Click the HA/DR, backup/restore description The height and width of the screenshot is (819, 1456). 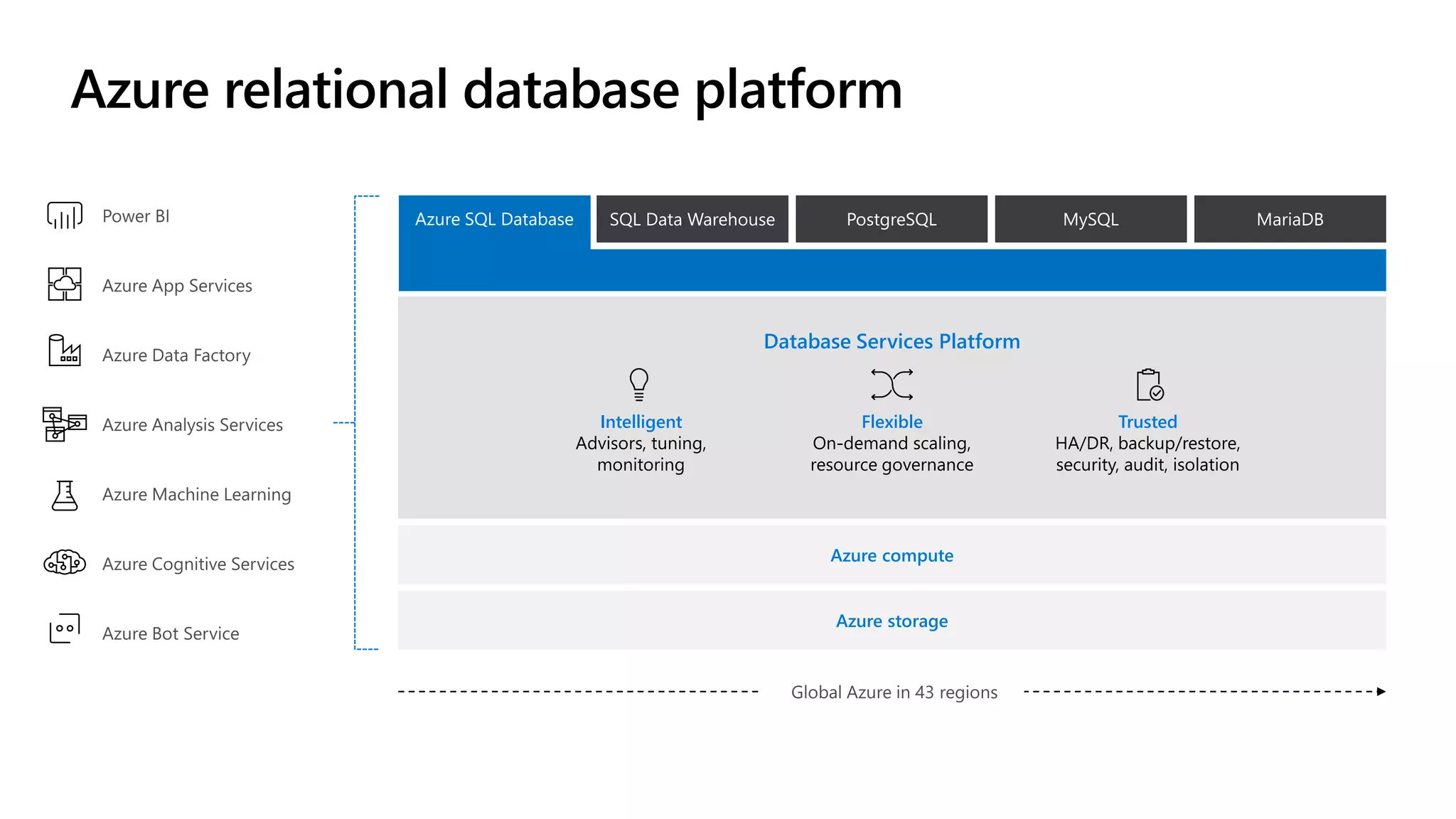tap(1147, 454)
